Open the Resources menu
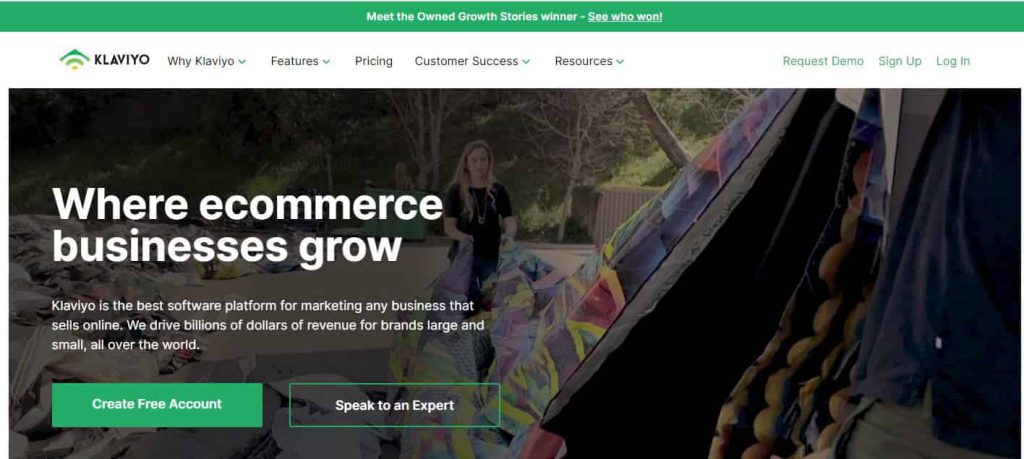 tap(589, 61)
